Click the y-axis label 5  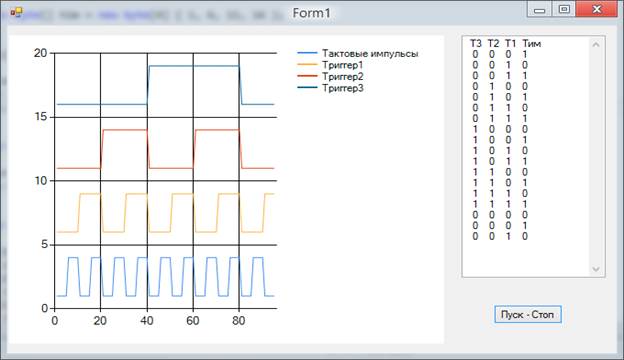[x=45, y=244]
